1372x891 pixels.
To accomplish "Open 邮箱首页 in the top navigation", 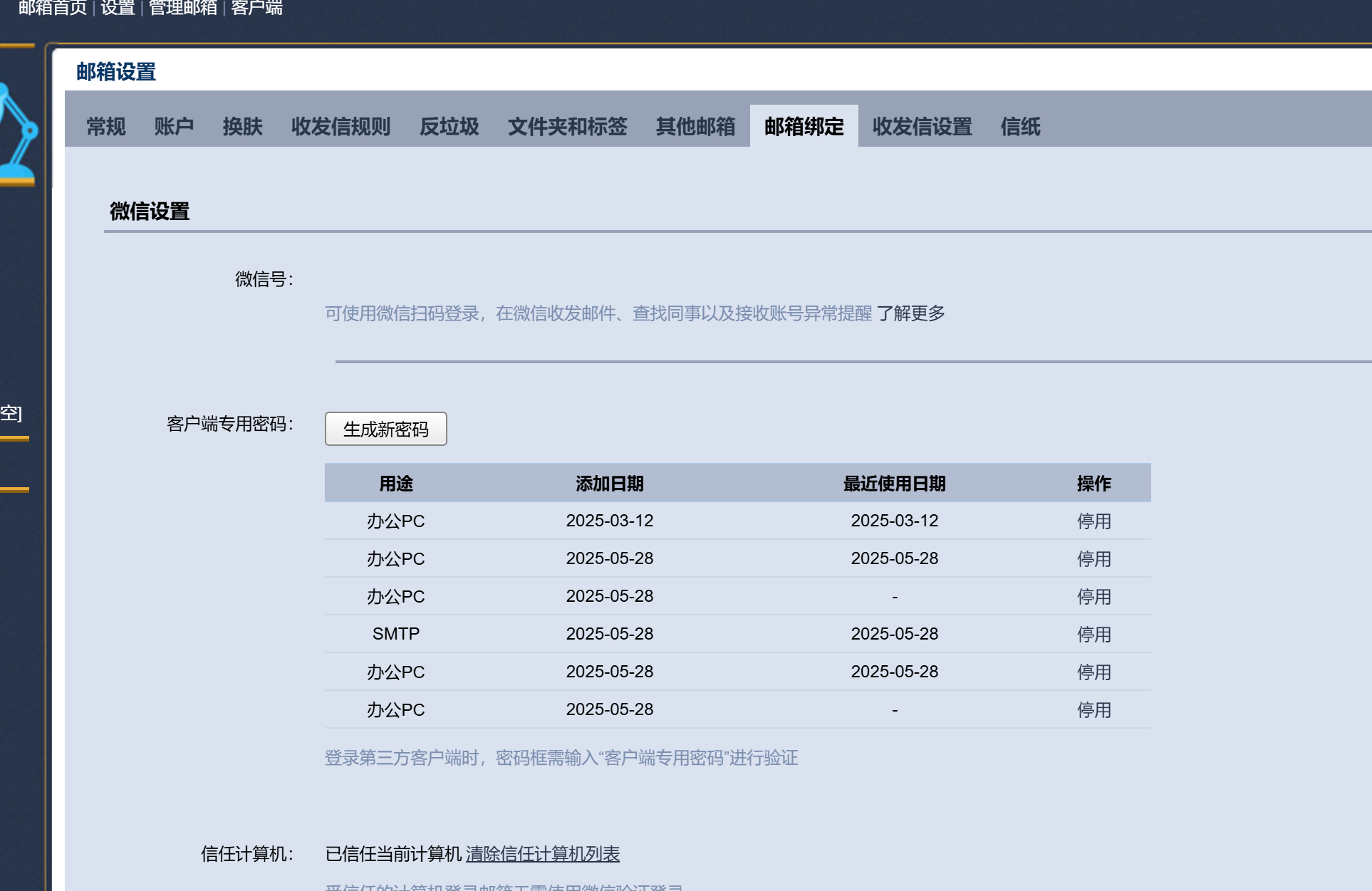I will pos(52,8).
